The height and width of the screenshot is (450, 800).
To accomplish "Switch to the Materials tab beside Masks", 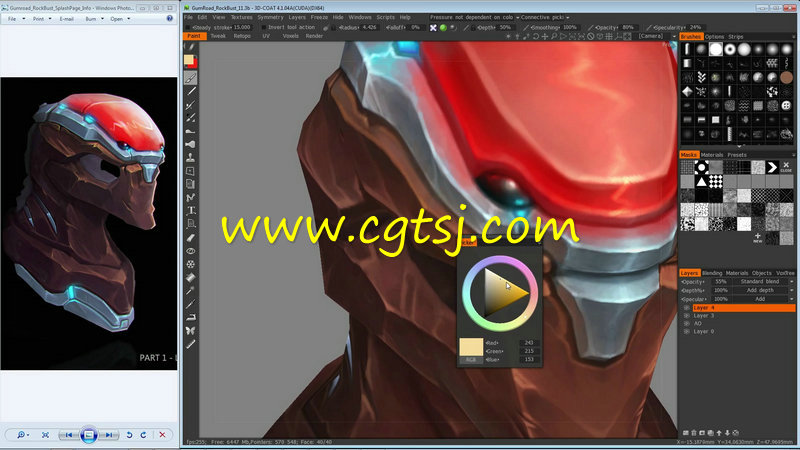I will tap(712, 155).
